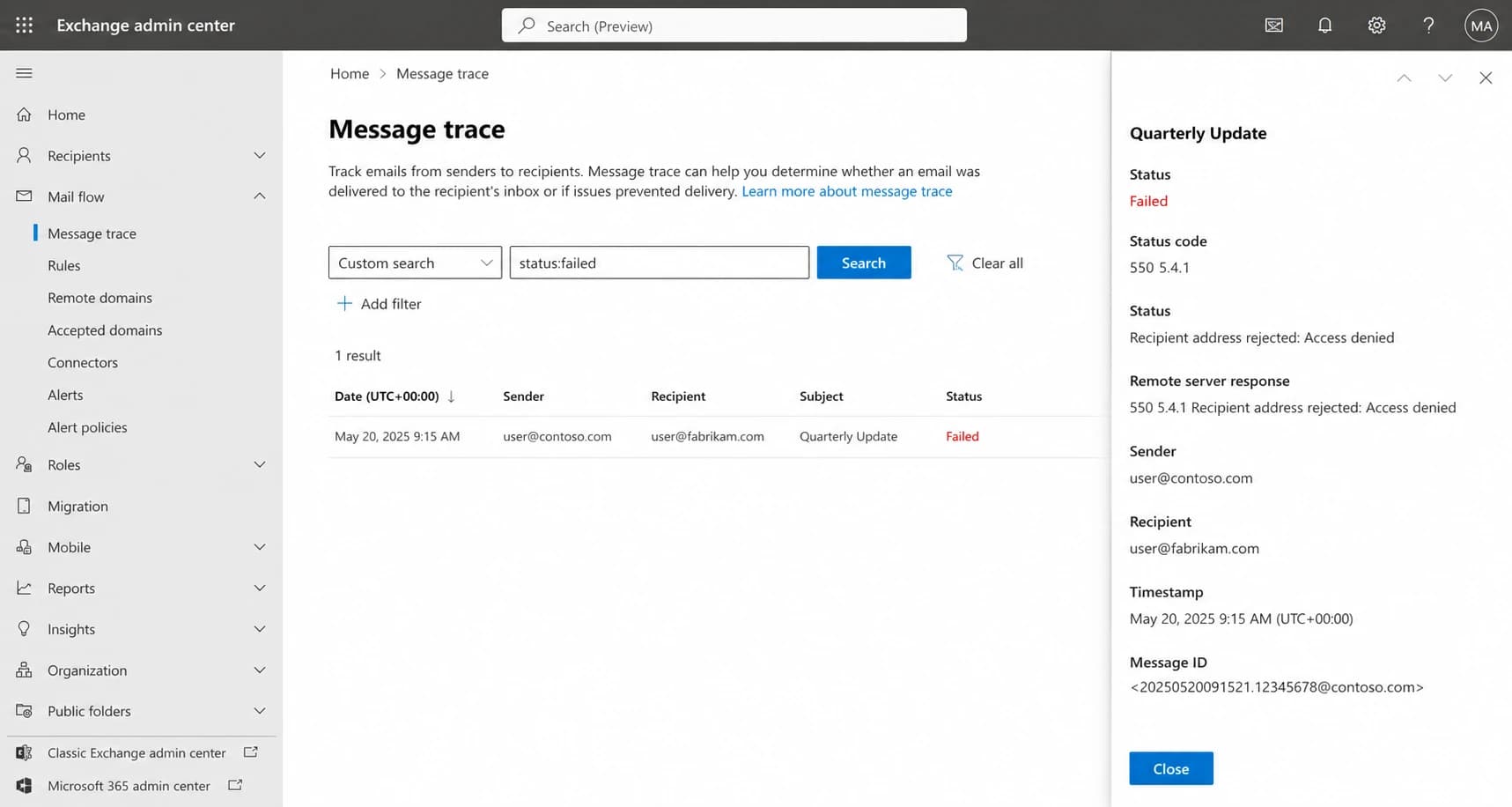
Task: Click the status:failed query field
Action: [659, 263]
